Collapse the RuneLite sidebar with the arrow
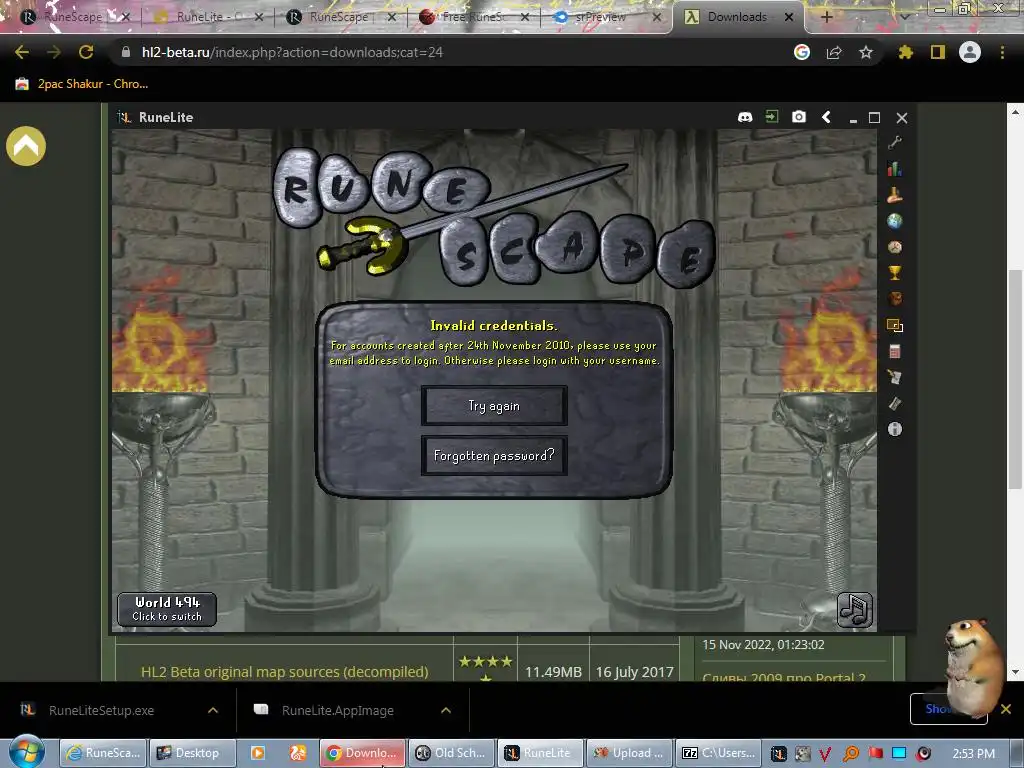1024x768 pixels. point(826,117)
